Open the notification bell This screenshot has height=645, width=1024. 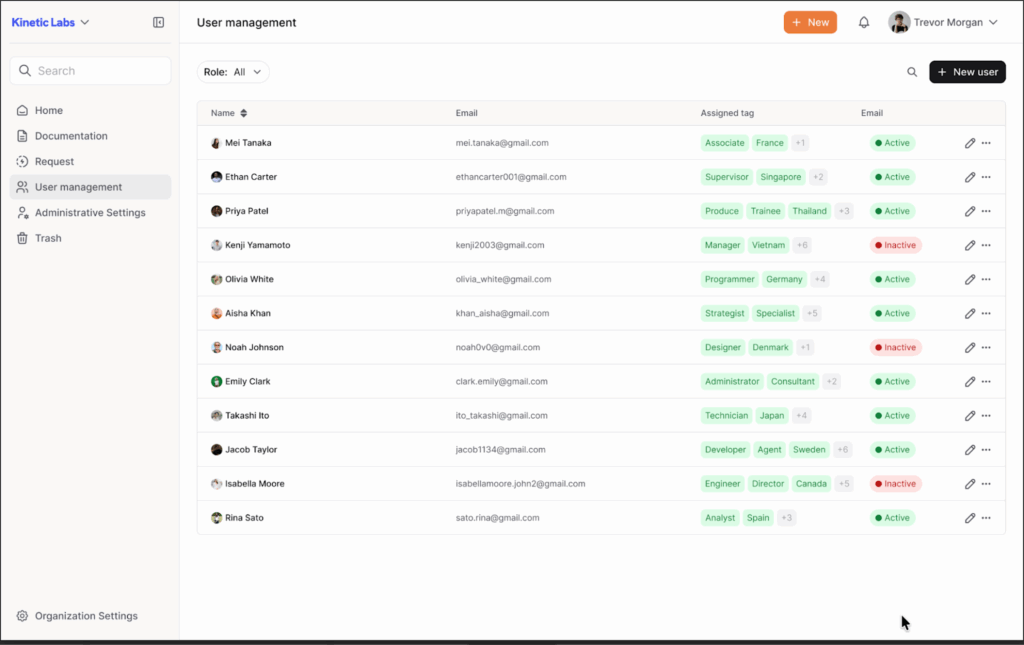tap(863, 21)
